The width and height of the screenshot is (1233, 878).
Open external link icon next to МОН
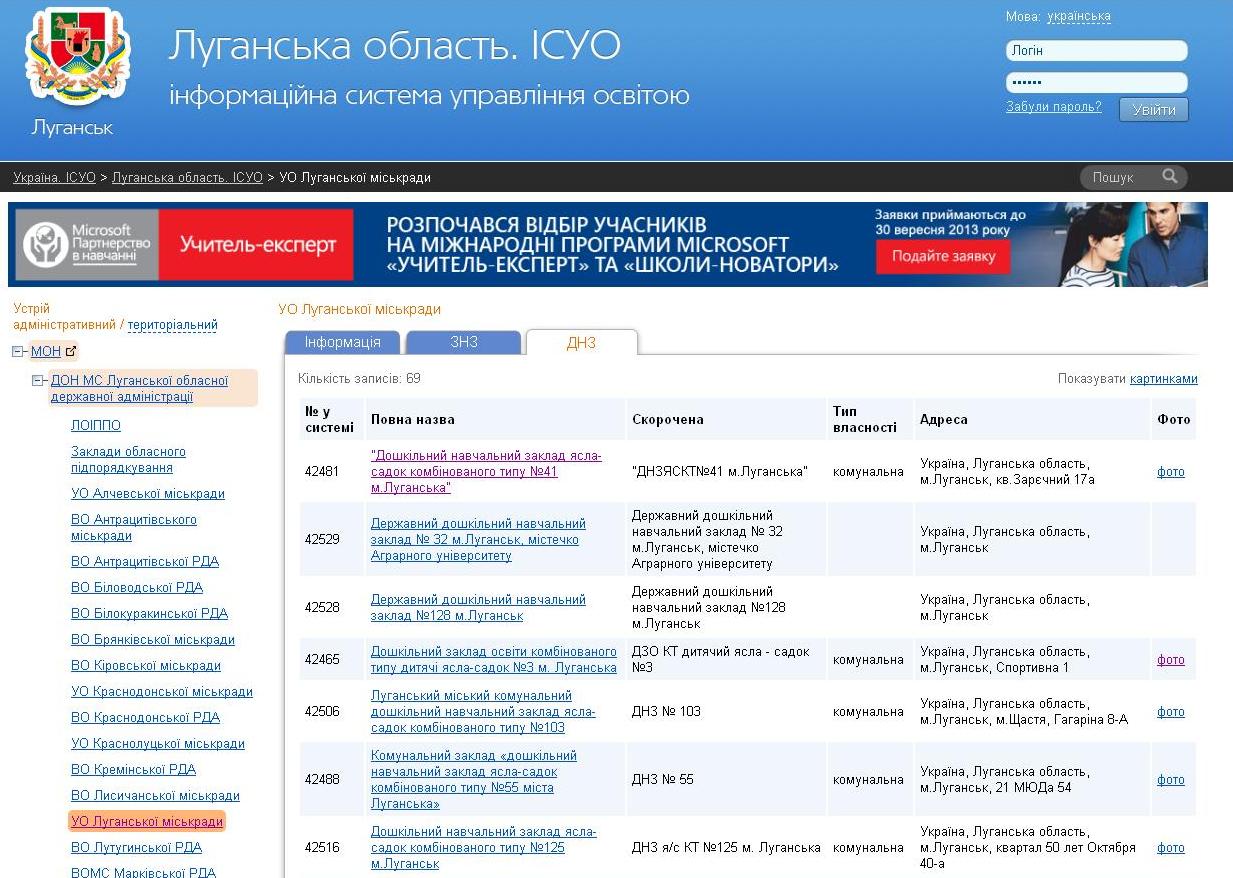coord(71,352)
